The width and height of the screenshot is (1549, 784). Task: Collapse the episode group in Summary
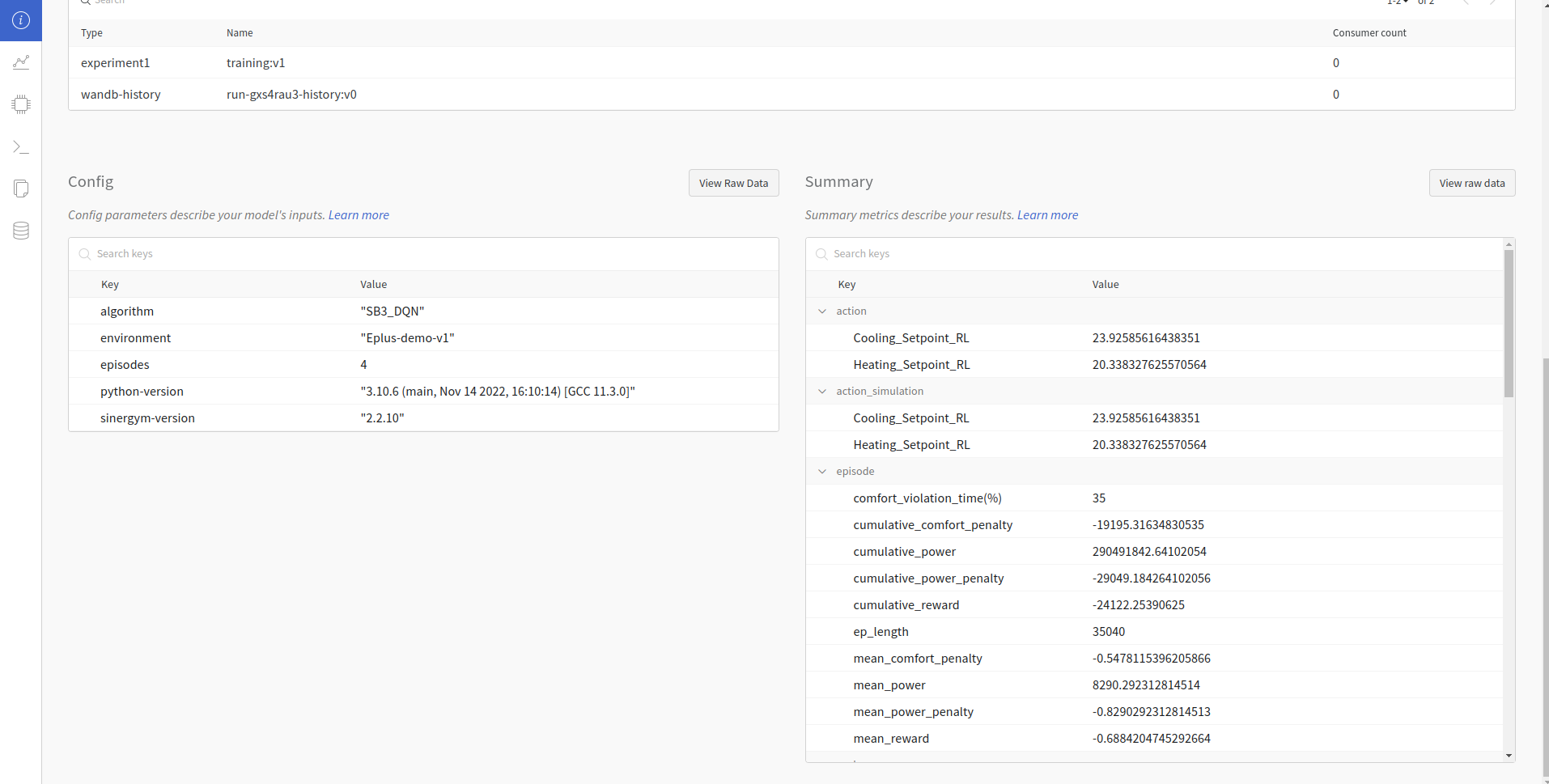[822, 472]
